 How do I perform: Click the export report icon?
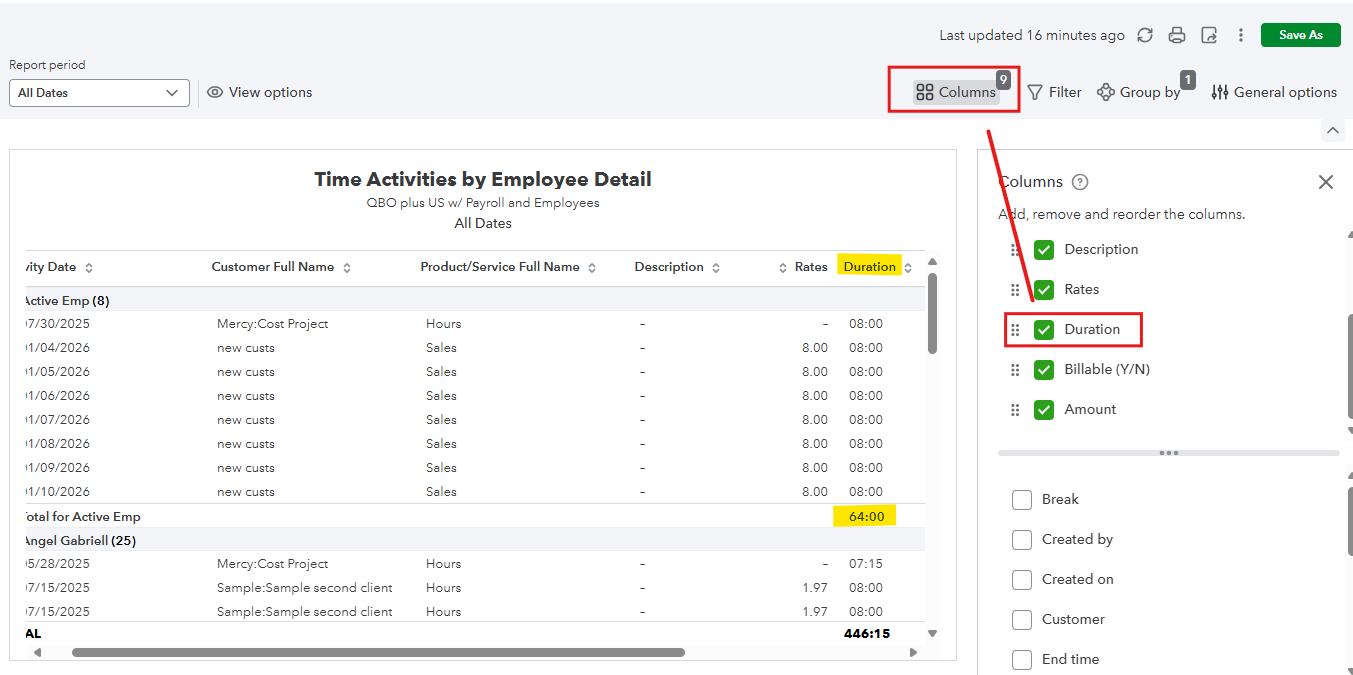click(1209, 35)
